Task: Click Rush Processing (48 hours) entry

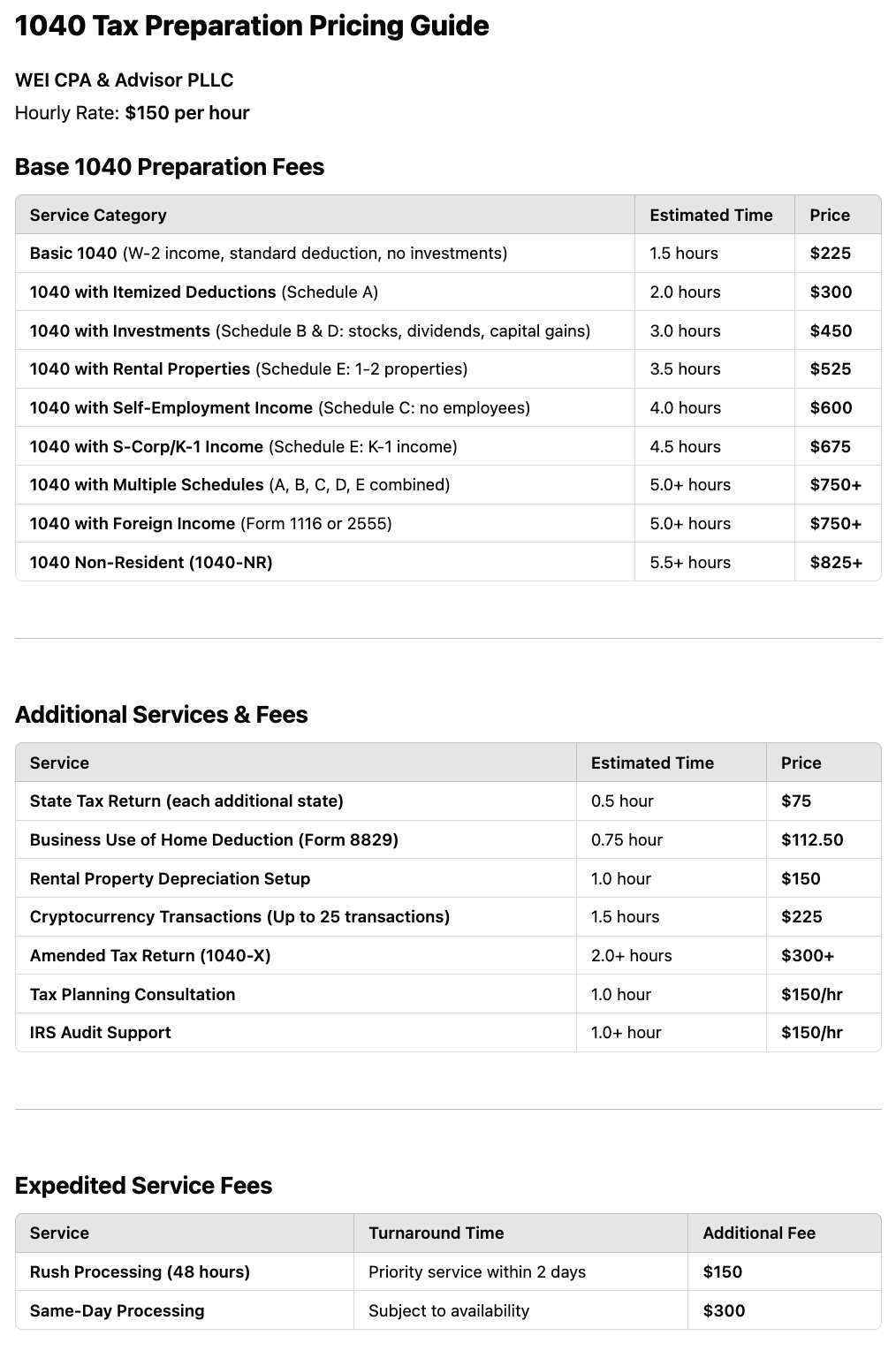Action: (140, 1272)
